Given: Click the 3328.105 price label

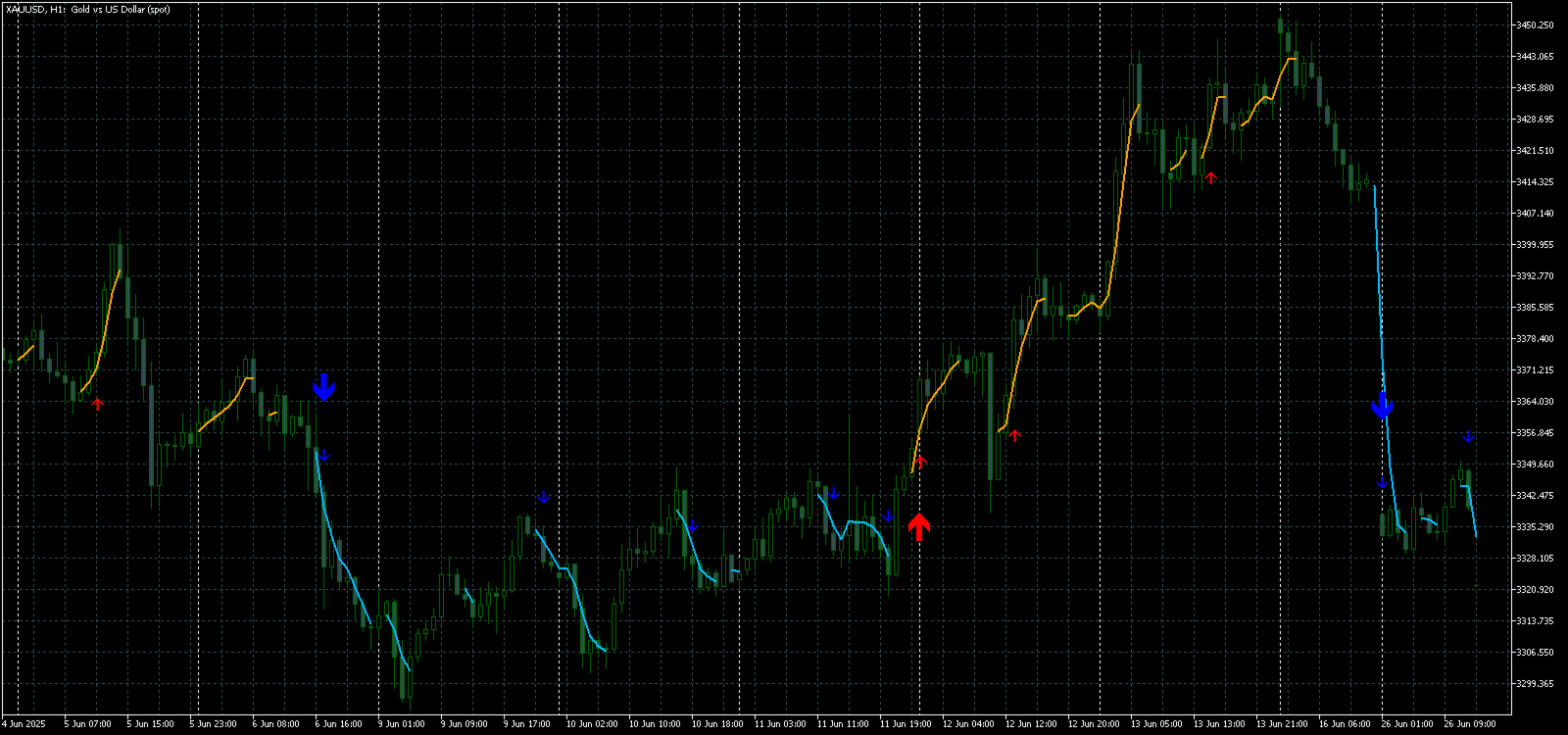Looking at the screenshot, I should 1535,559.
